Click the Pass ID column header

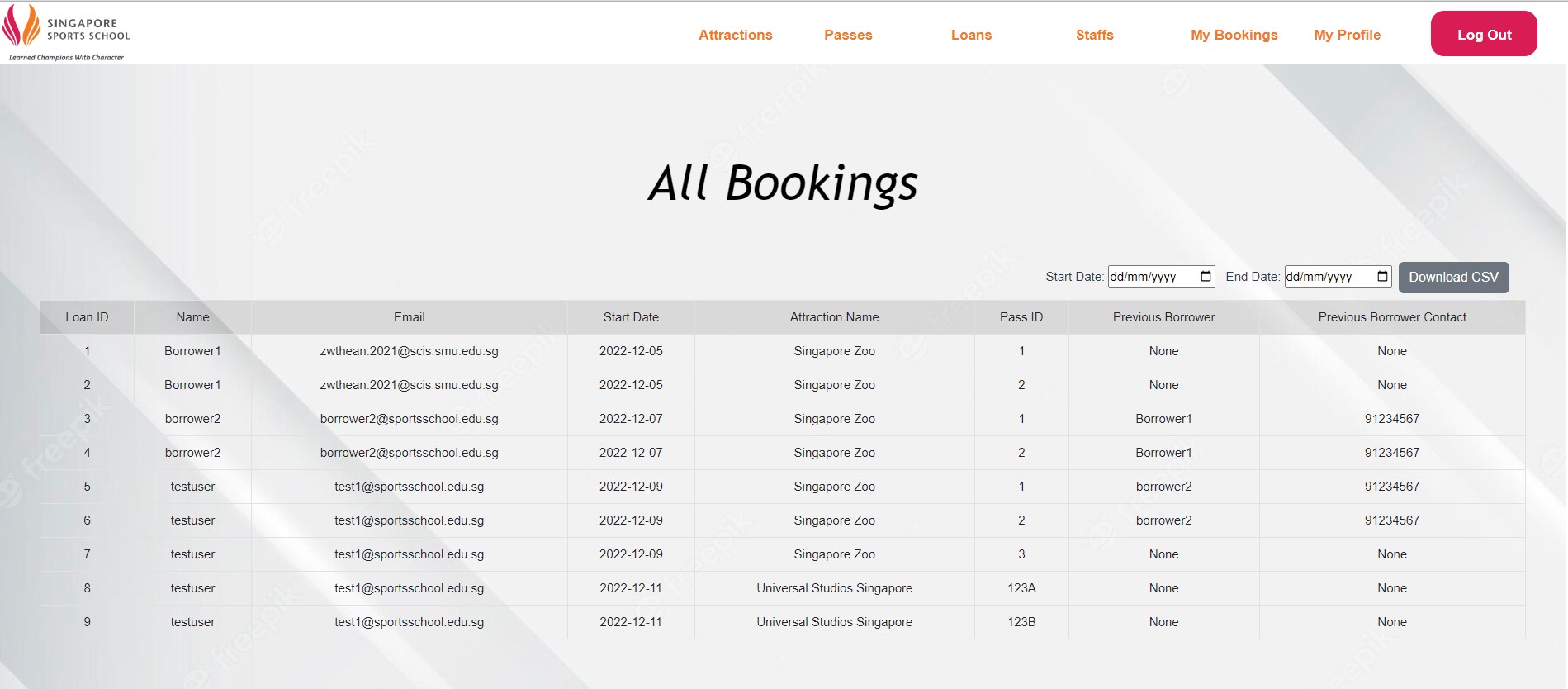click(x=1021, y=317)
